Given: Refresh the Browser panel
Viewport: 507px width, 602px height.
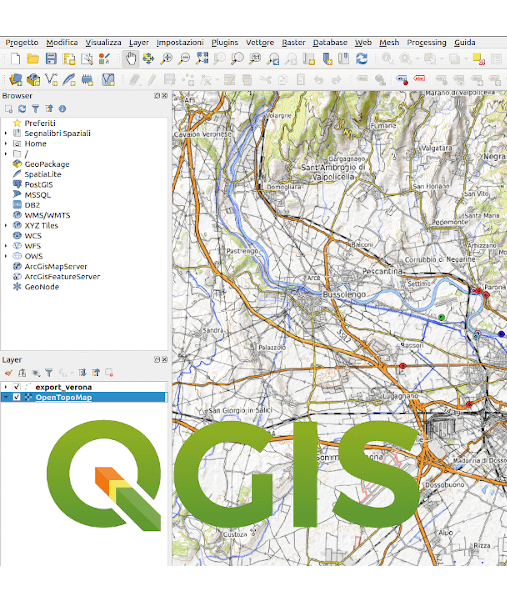Looking at the screenshot, I should [x=22, y=109].
